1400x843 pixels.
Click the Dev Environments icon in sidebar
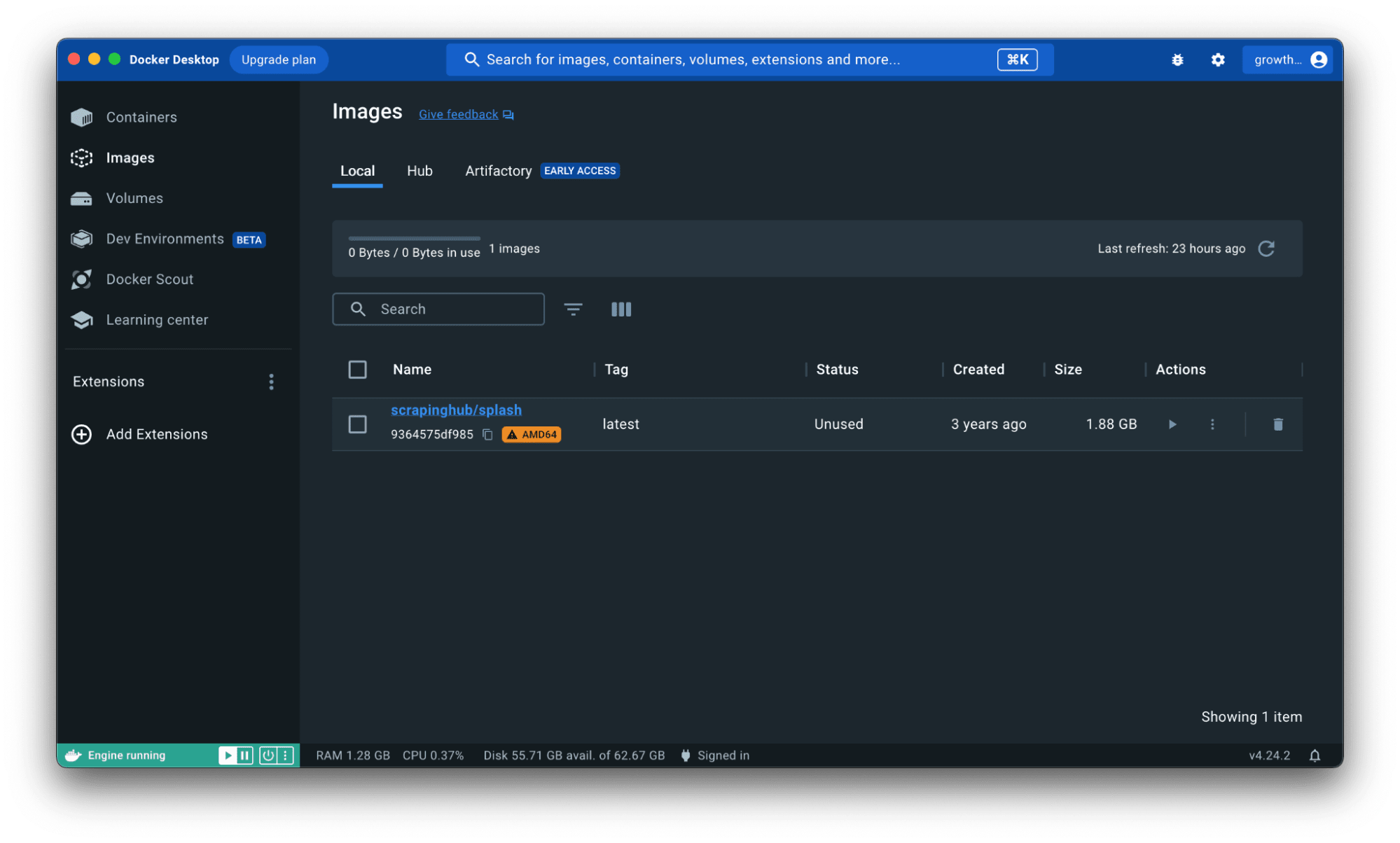pos(83,238)
